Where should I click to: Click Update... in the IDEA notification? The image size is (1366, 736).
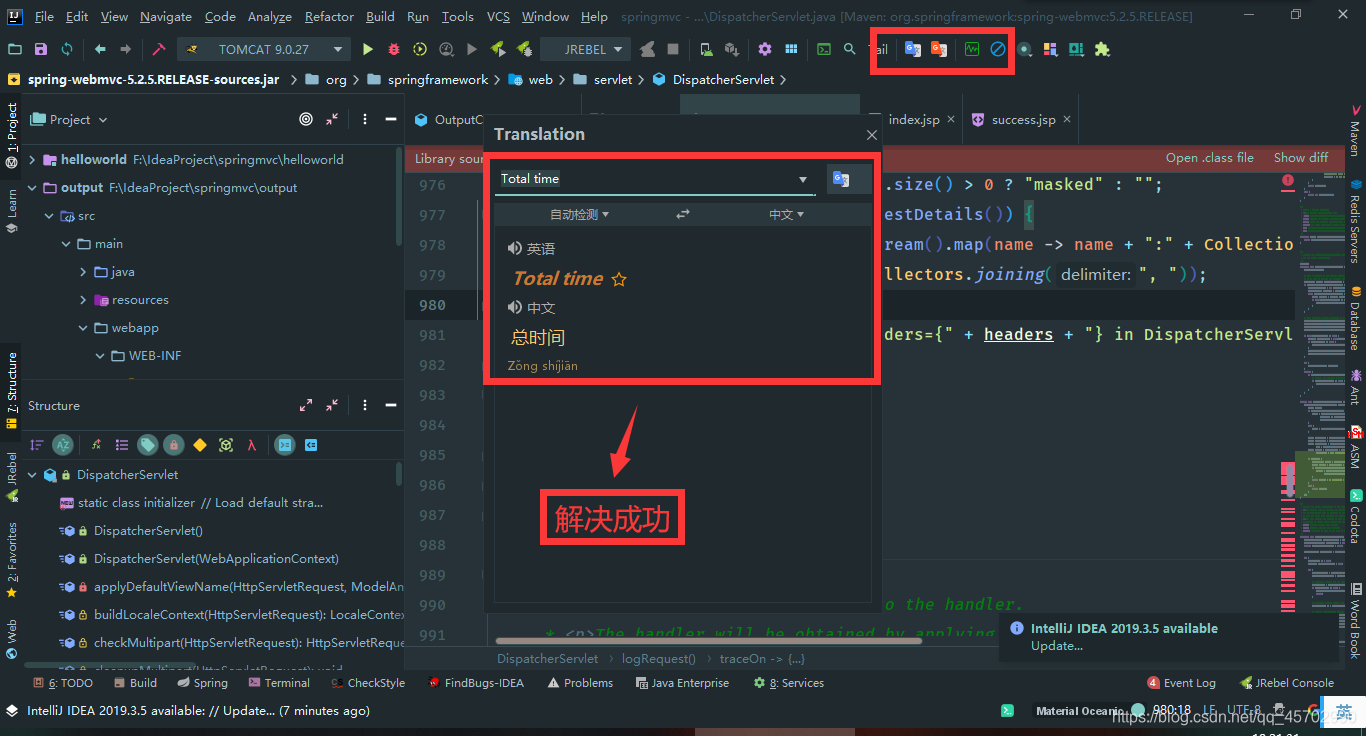[x=1057, y=646]
